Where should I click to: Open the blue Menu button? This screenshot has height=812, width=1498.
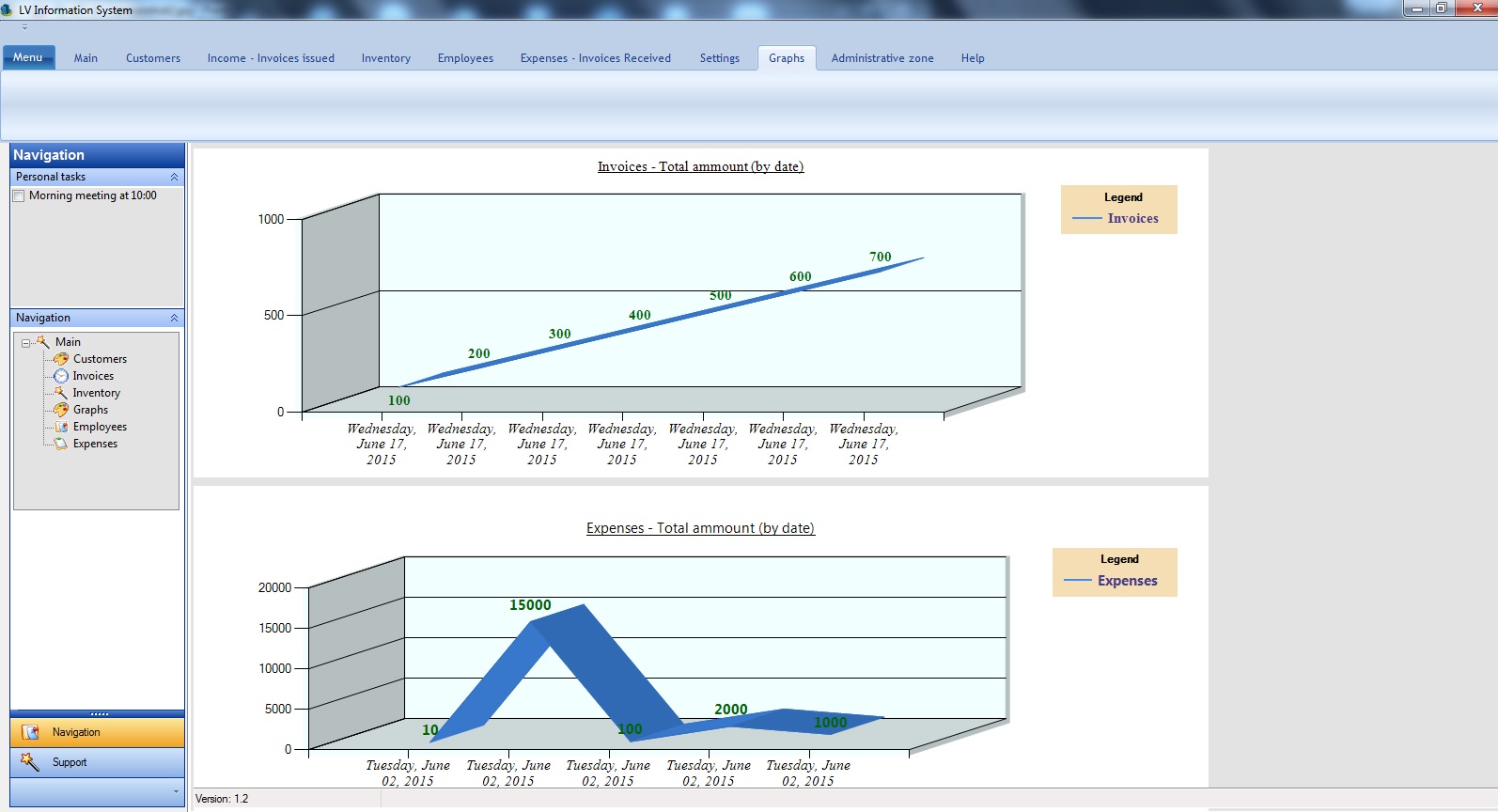[x=28, y=57]
